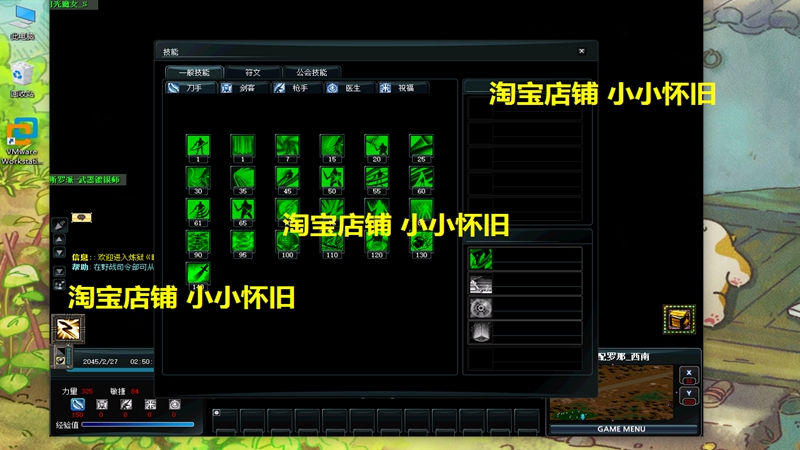Click the level 15 skill icon
This screenshot has height=450, width=800.
click(332, 146)
